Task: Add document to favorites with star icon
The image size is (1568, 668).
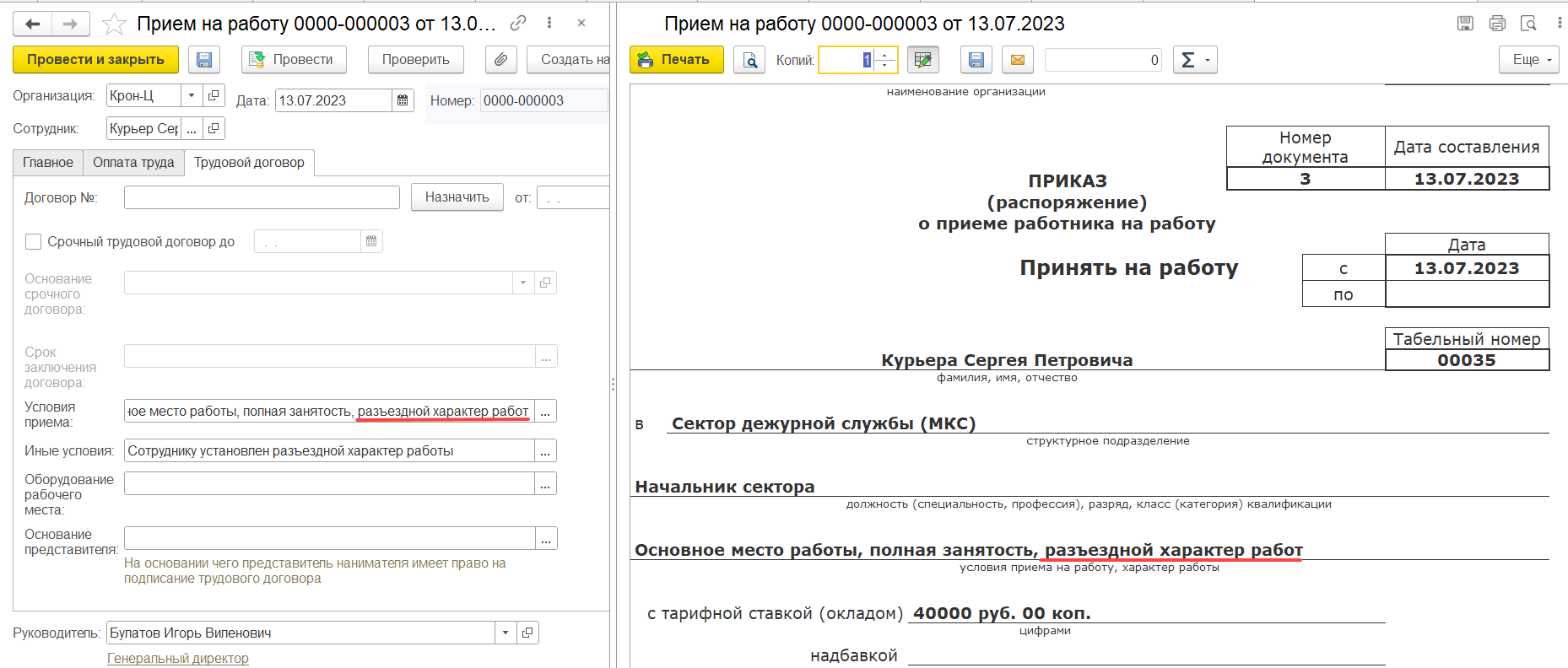Action: (x=113, y=24)
